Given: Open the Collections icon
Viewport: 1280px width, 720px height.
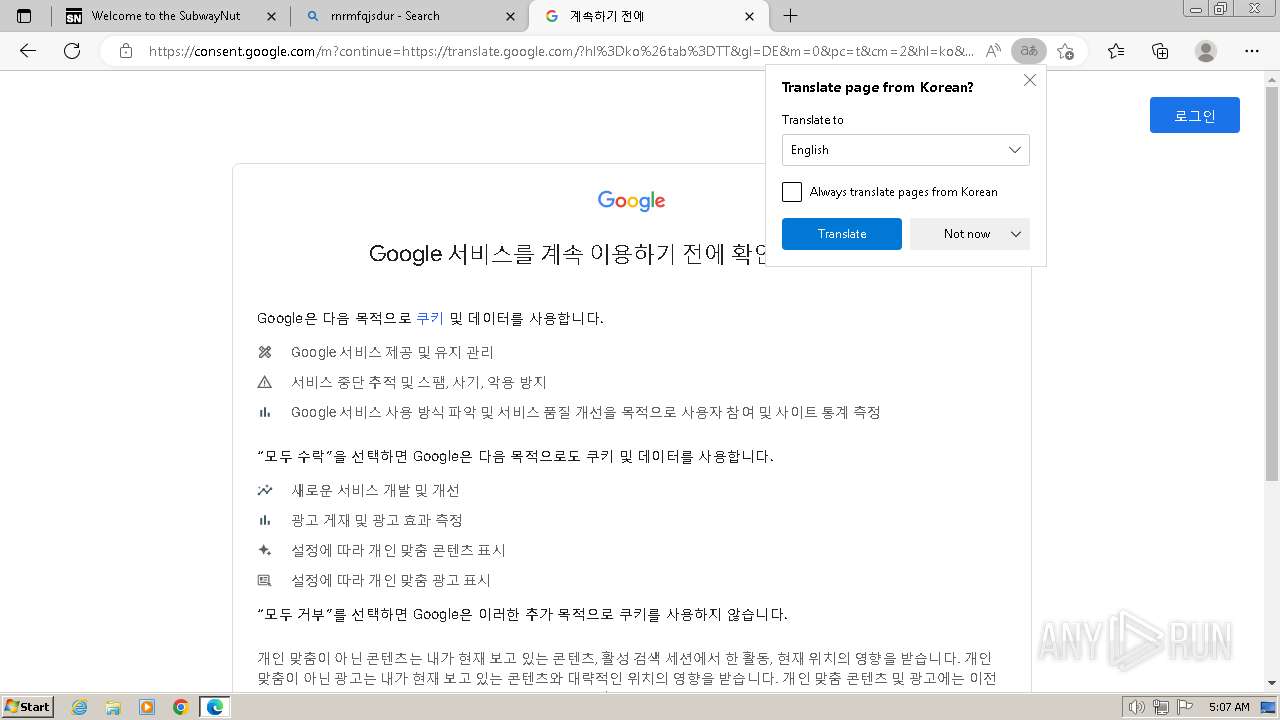Looking at the screenshot, I should [x=1160, y=51].
